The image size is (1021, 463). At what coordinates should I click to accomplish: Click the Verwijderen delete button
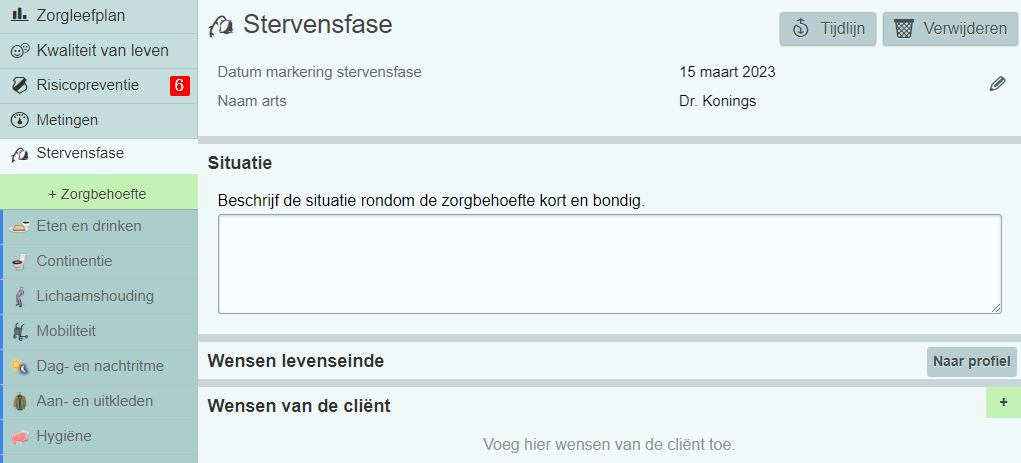click(949, 28)
